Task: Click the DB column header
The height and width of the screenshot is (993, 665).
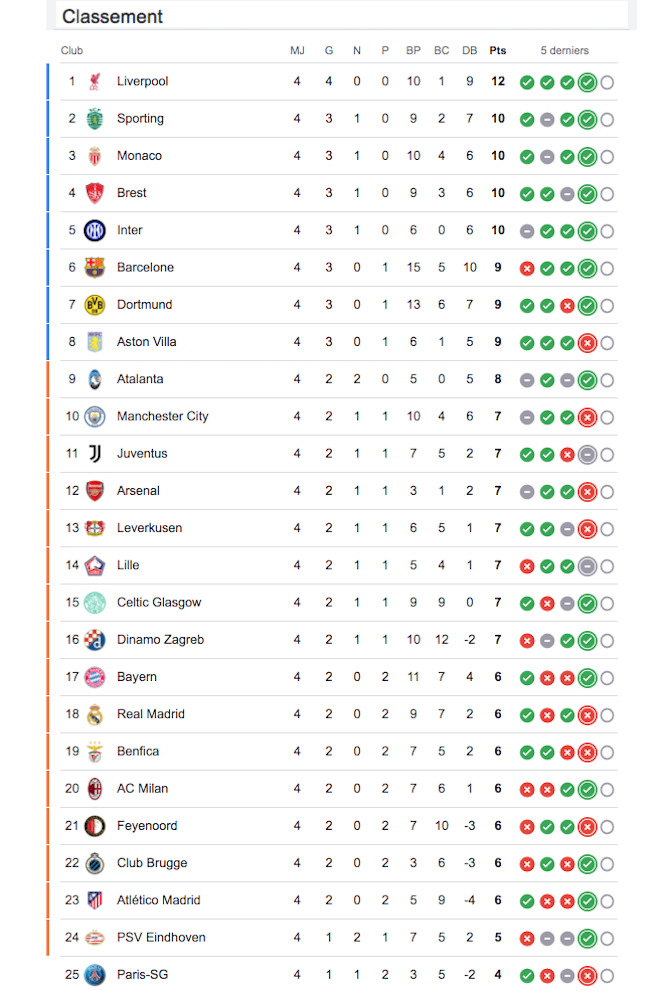Action: pos(469,50)
